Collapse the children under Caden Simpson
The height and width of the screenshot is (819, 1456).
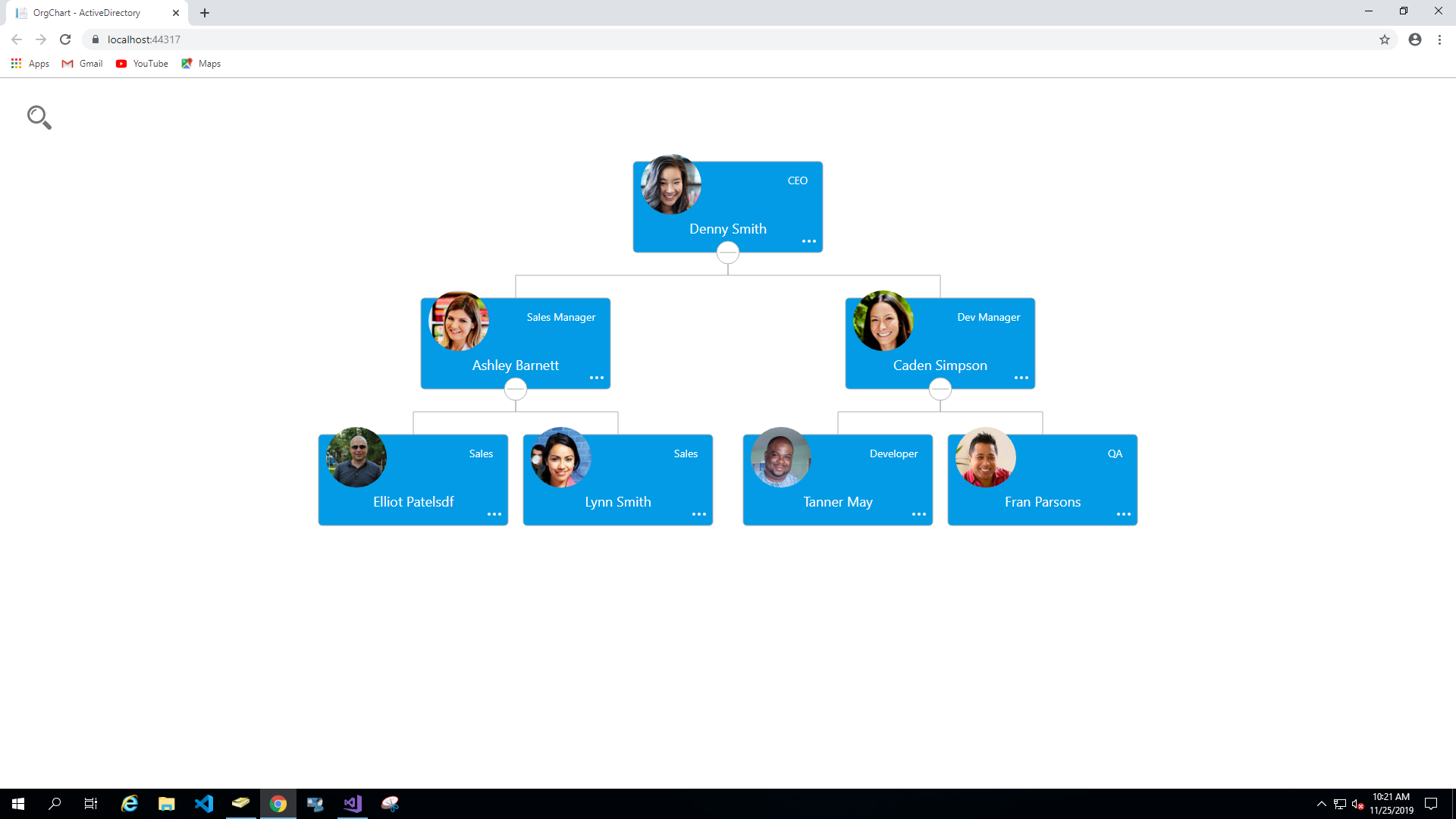pyautogui.click(x=940, y=389)
